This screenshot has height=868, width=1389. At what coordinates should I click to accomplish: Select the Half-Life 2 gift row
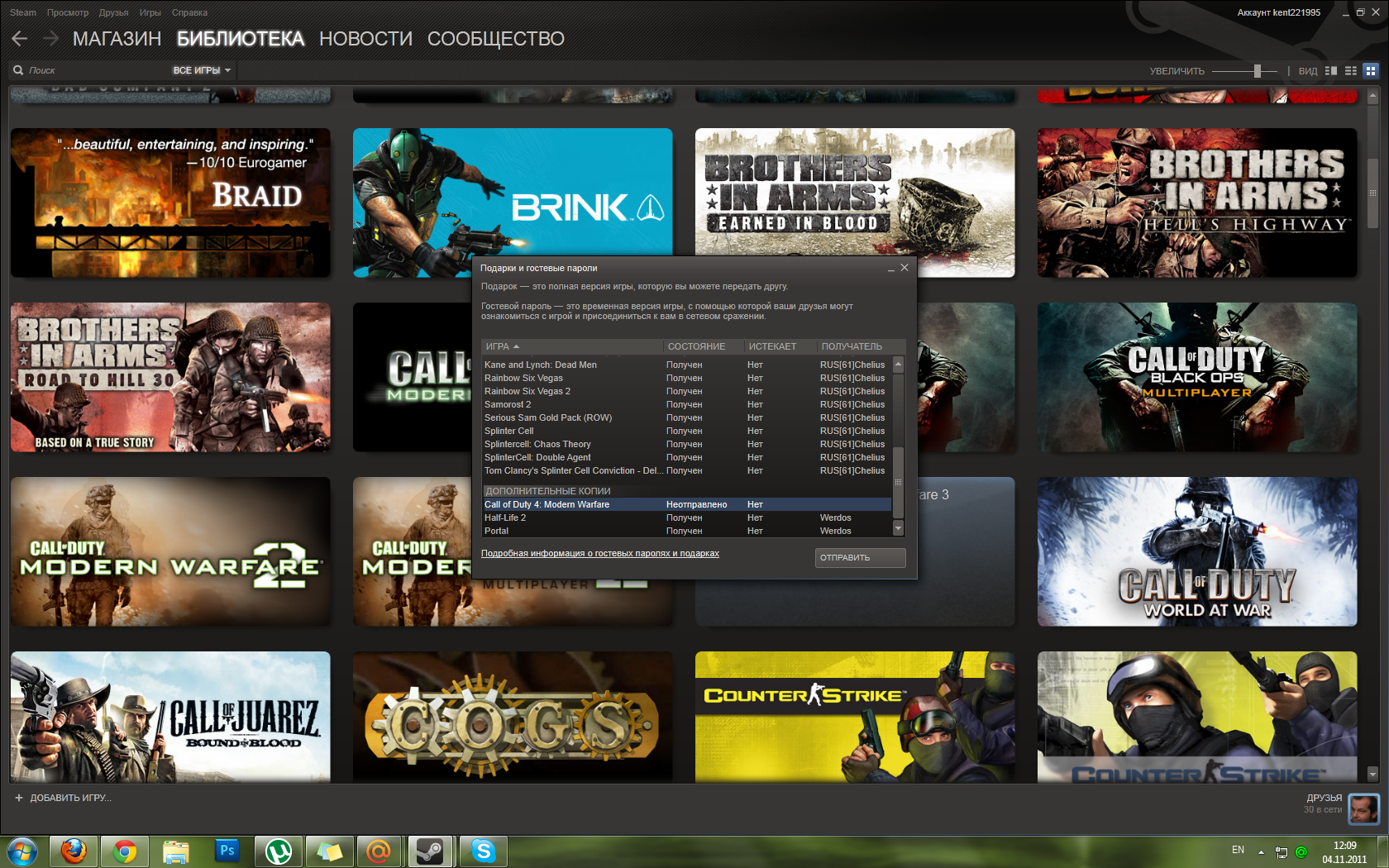point(686,517)
